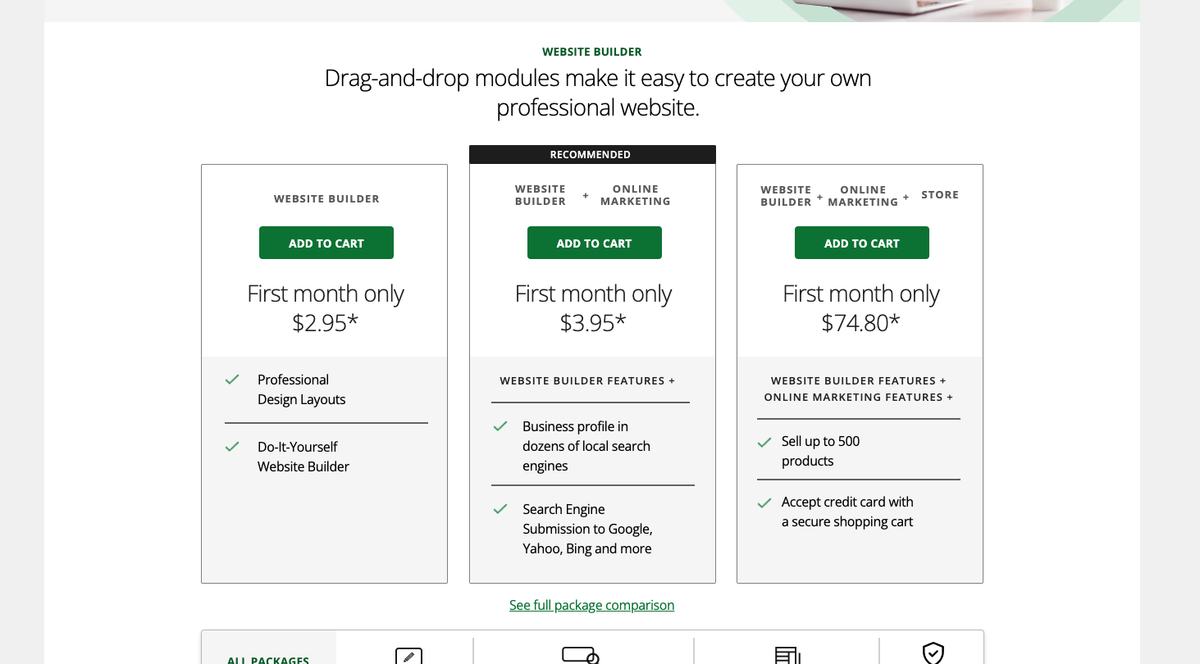Click the checkmark beside Sell up to 500 products

(x=765, y=440)
